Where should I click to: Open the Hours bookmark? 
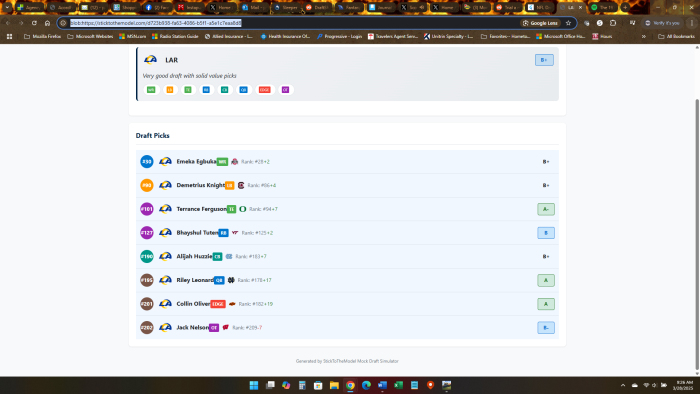[x=602, y=37]
